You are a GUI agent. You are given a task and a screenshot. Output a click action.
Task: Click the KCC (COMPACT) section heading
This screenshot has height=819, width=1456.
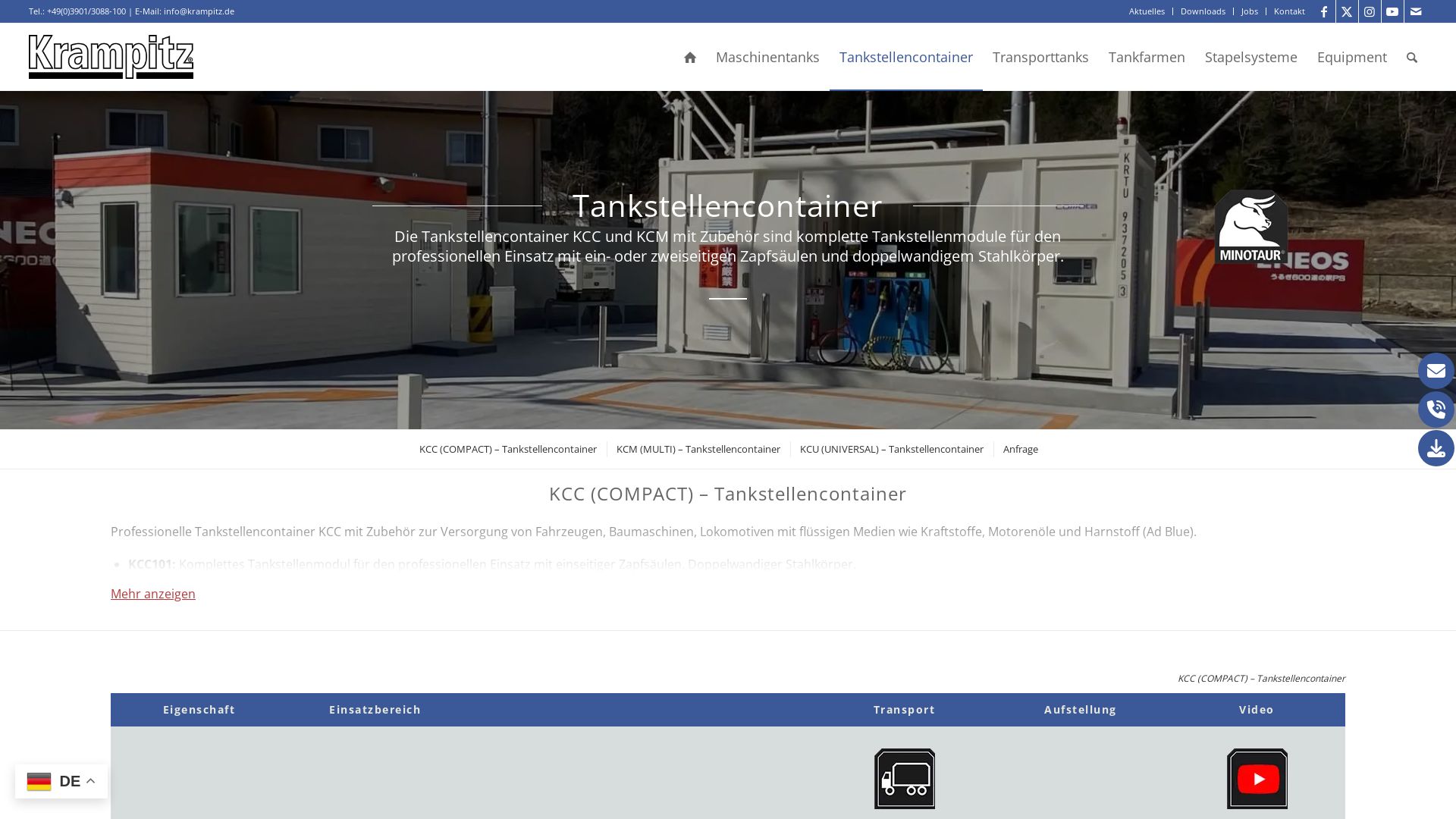(728, 494)
